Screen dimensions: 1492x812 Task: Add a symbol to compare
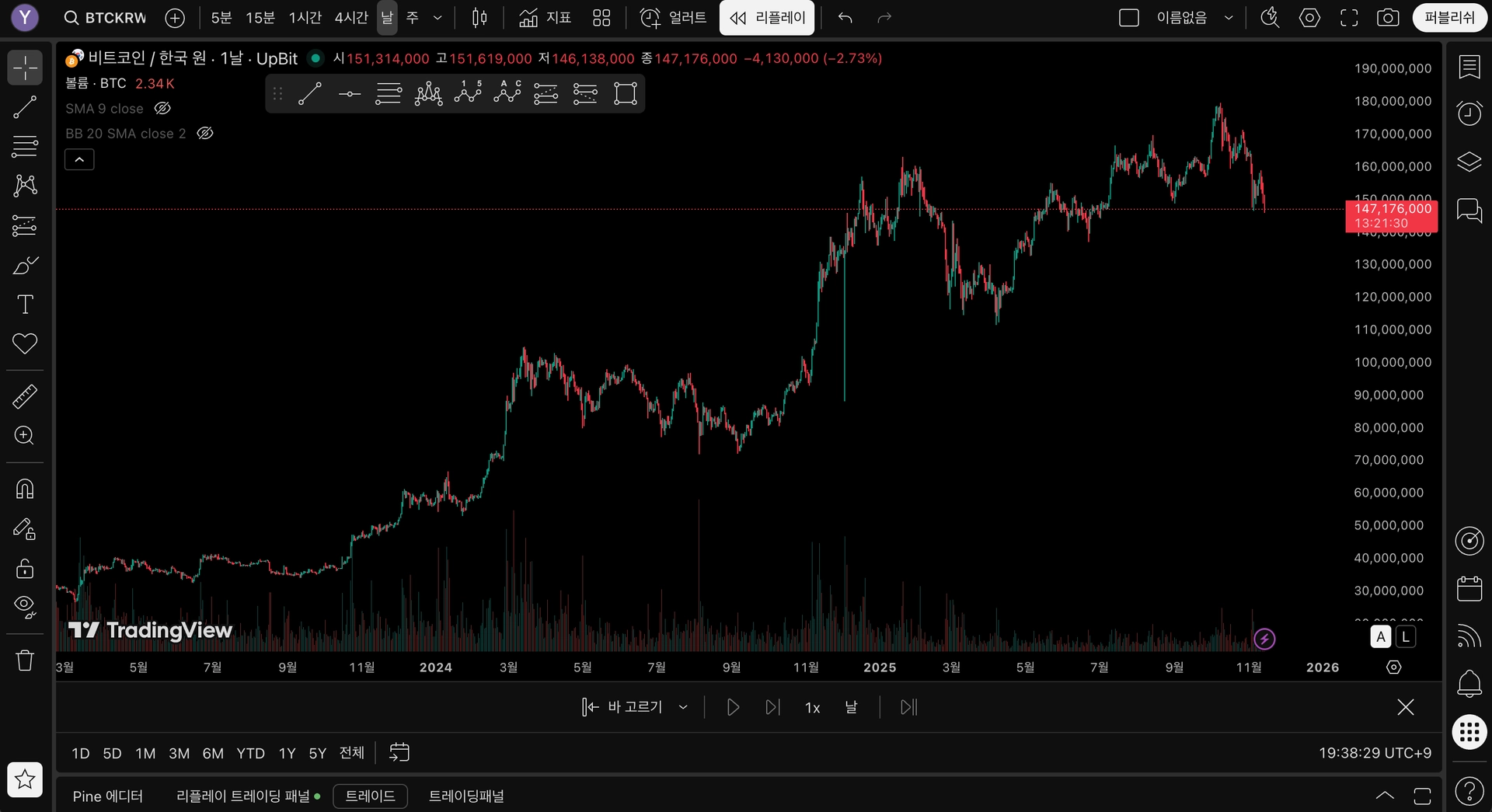click(x=176, y=18)
